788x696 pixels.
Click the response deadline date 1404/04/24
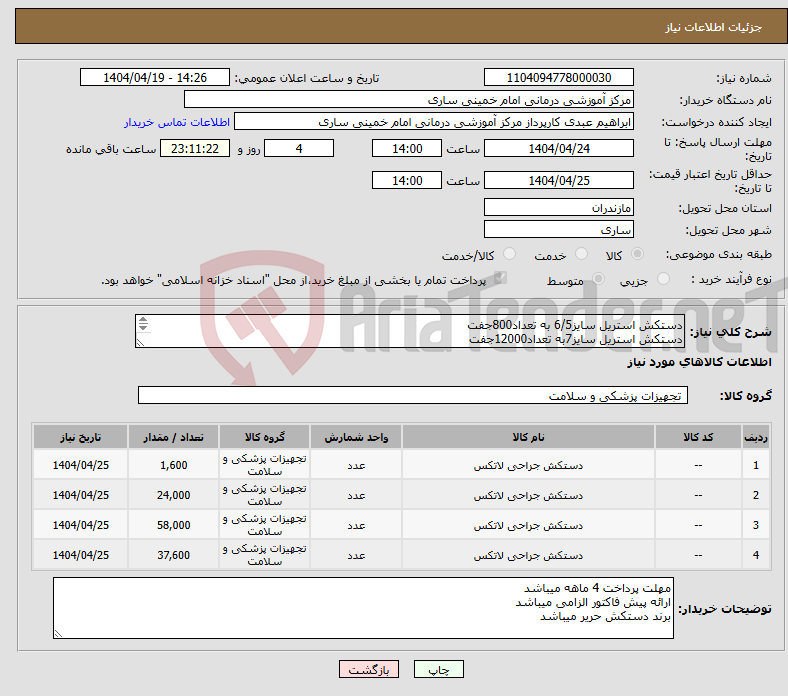[x=558, y=148]
